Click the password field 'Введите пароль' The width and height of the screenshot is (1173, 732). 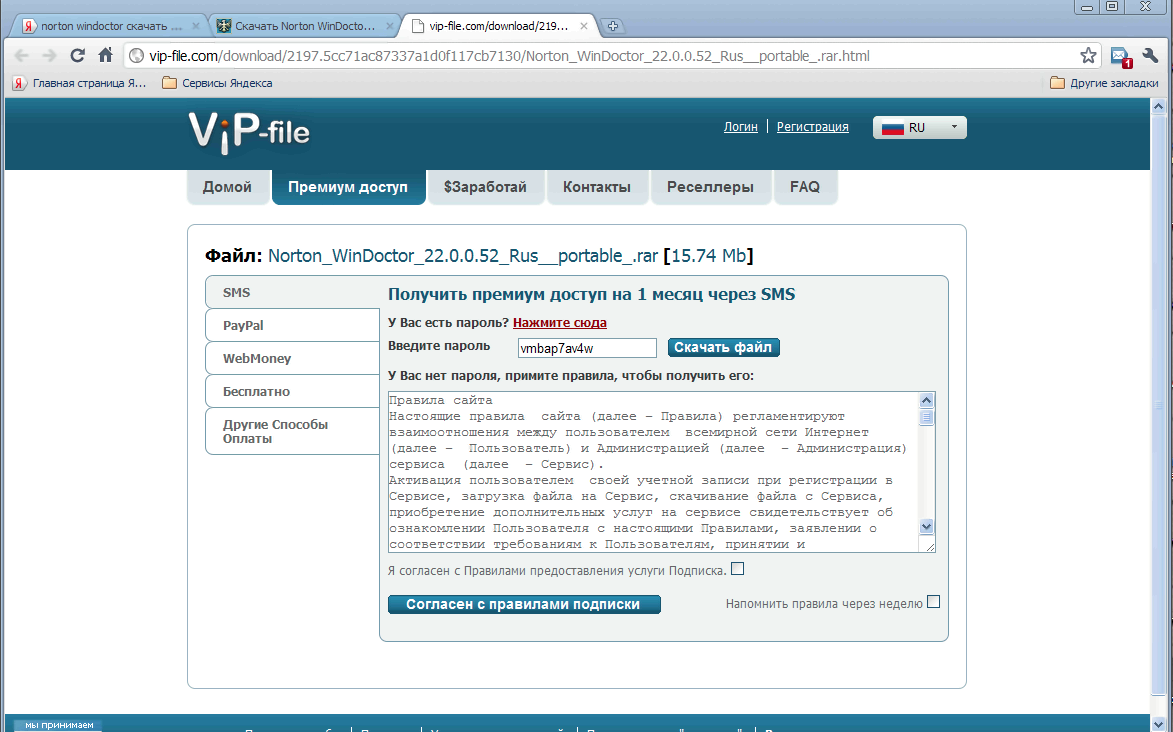[x=587, y=347]
